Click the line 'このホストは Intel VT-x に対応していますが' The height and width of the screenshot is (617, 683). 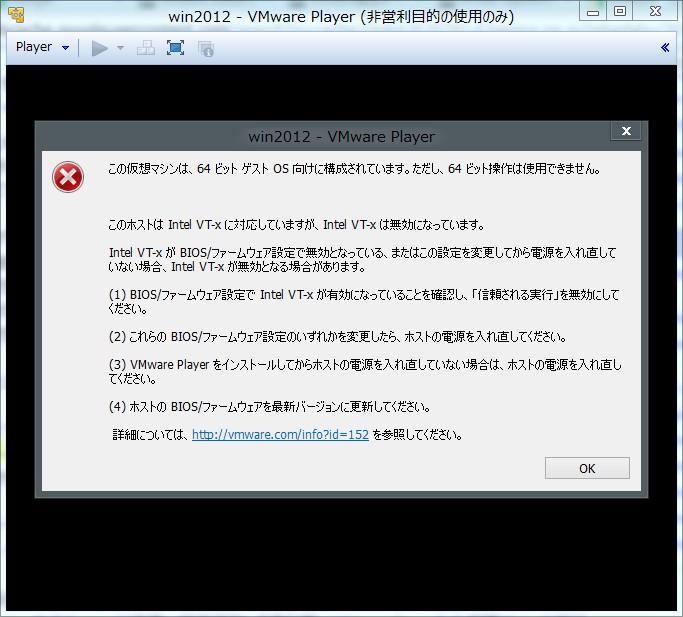[x=296, y=225]
